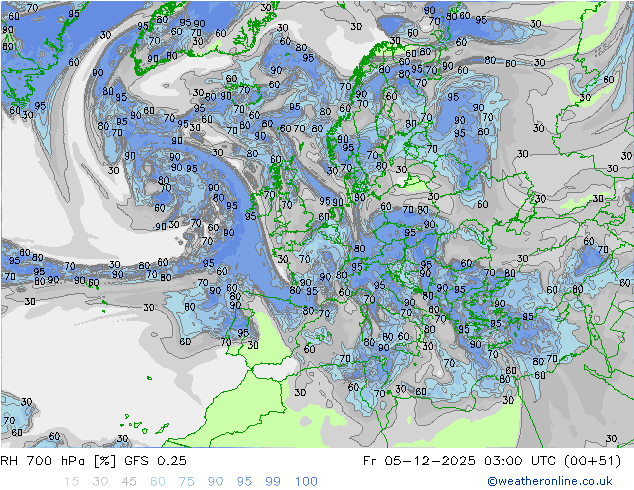
Task: Select the grey legend value 45
Action: tap(129, 481)
